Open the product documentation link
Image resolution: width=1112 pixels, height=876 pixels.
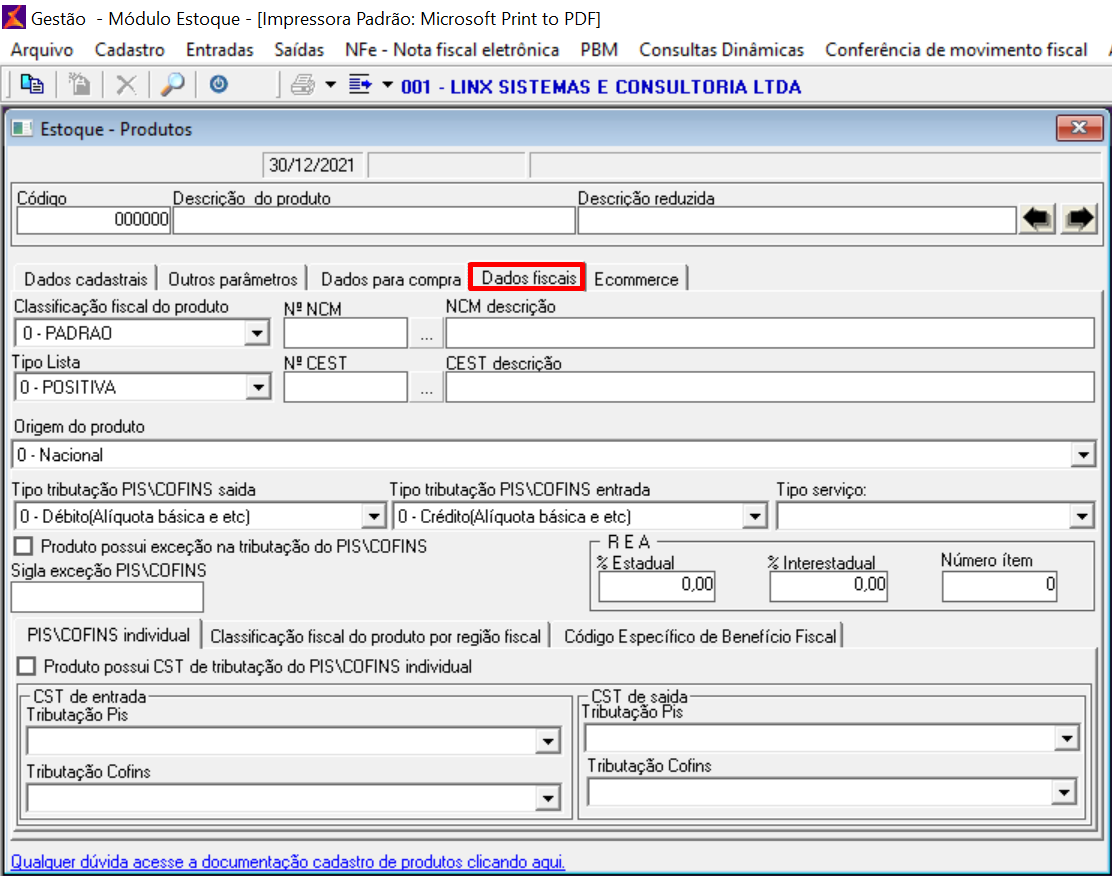(x=287, y=861)
